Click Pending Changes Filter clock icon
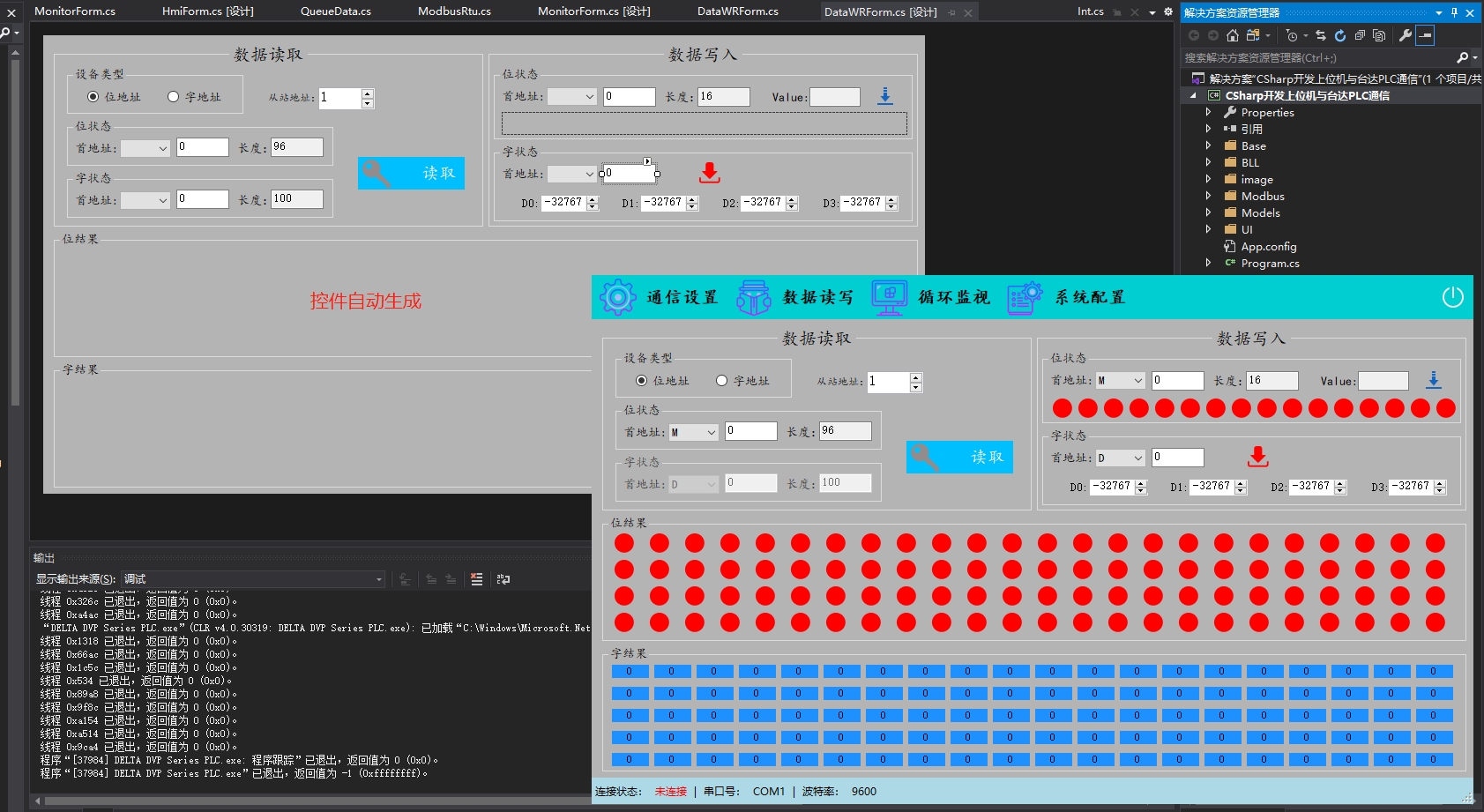Image resolution: width=1484 pixels, height=812 pixels. coord(1292,35)
